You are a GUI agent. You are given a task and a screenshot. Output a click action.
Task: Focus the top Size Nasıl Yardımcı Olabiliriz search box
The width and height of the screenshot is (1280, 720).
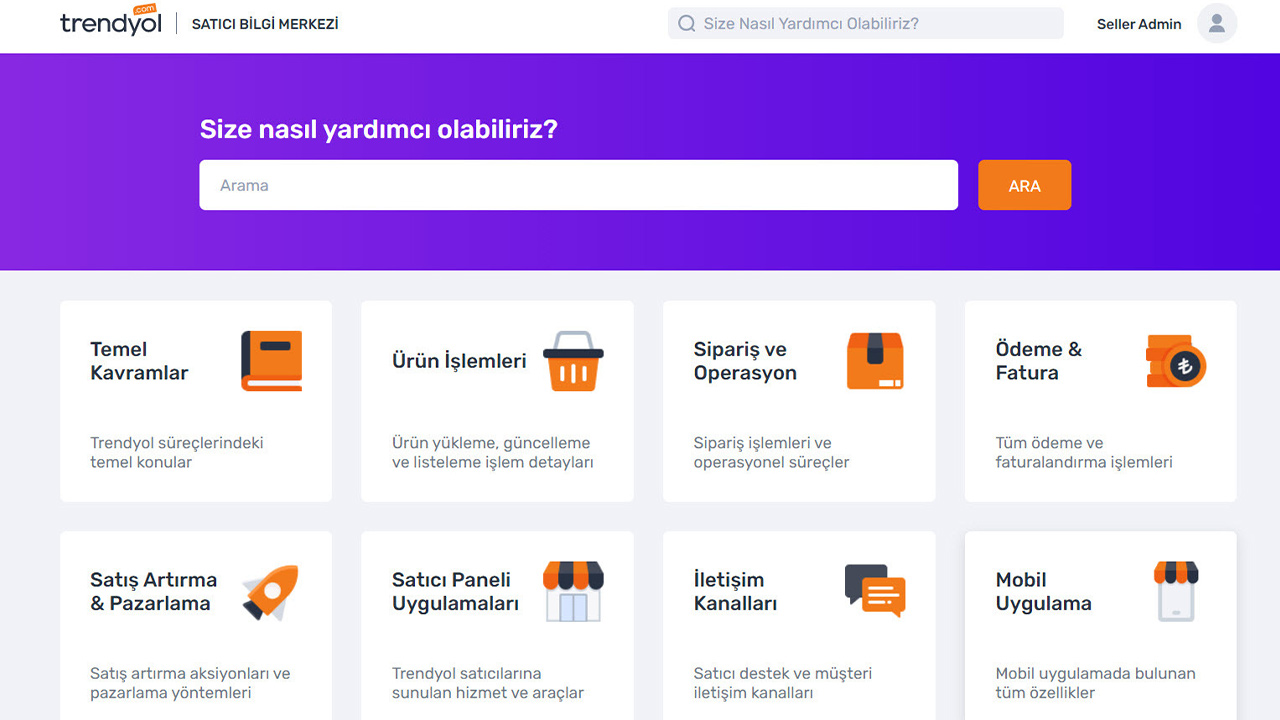click(x=866, y=24)
